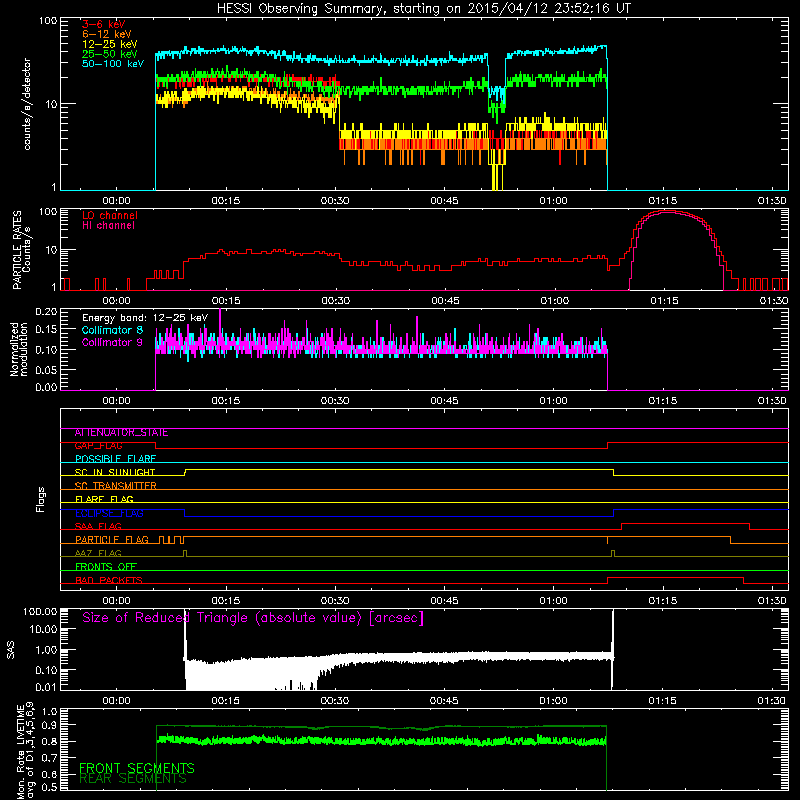The image size is (800, 800).
Task: Click the POSSIBLE_FLARE flag label
Action: tap(115, 459)
